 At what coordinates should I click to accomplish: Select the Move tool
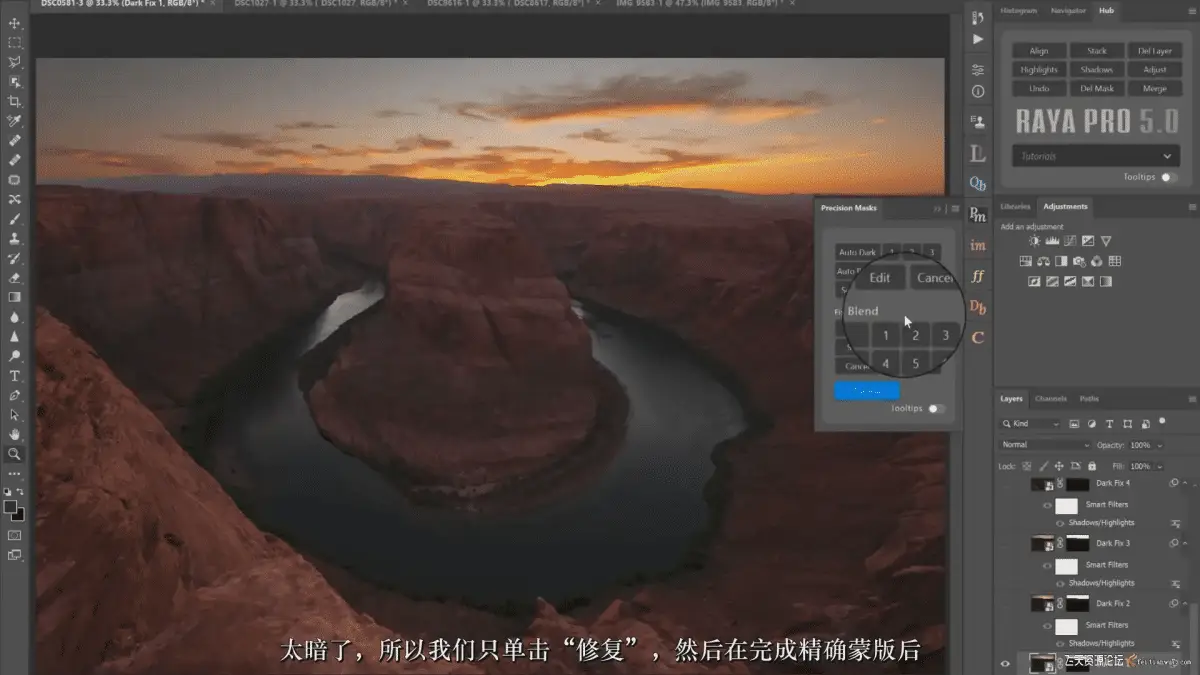click(x=15, y=23)
